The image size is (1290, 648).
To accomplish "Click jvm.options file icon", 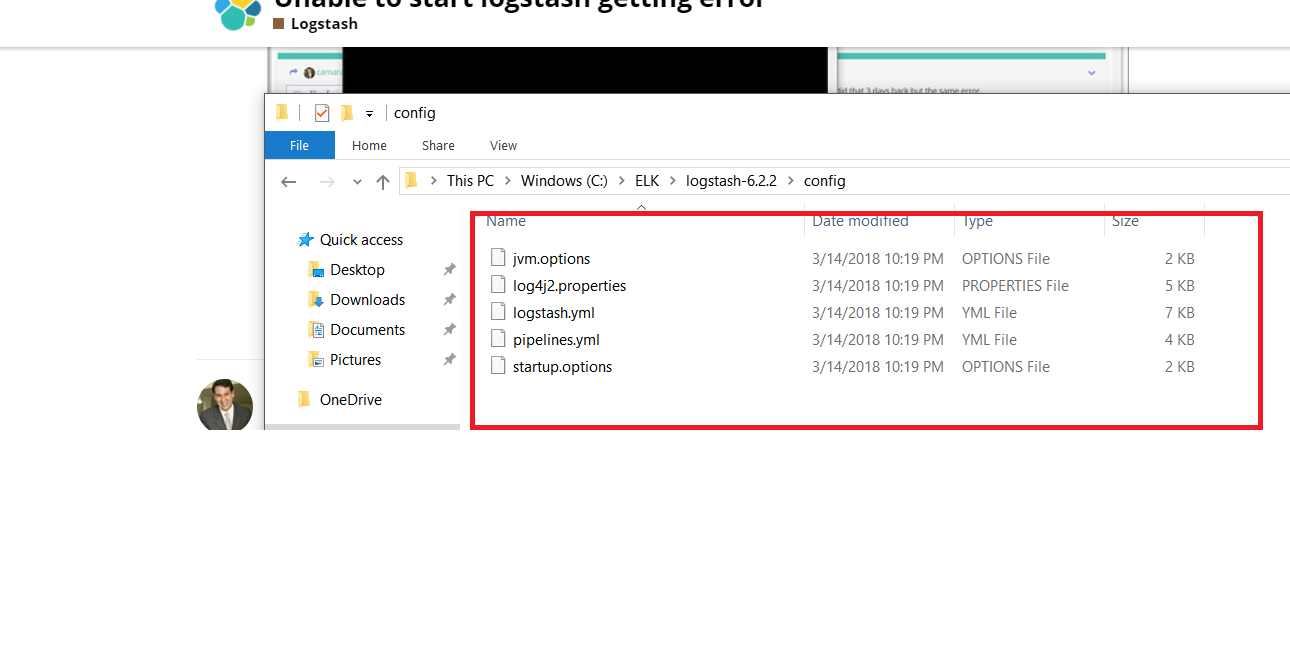I will (498, 258).
